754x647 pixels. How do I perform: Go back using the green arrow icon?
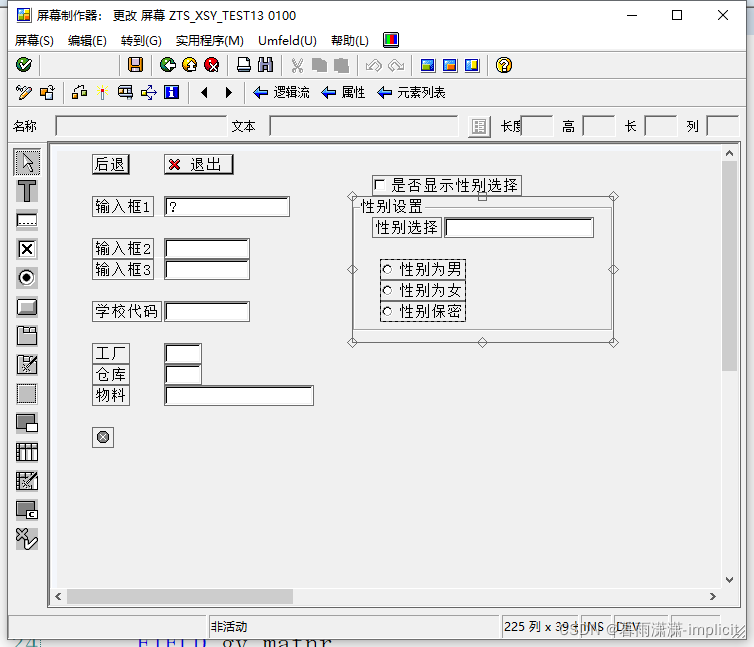point(168,64)
